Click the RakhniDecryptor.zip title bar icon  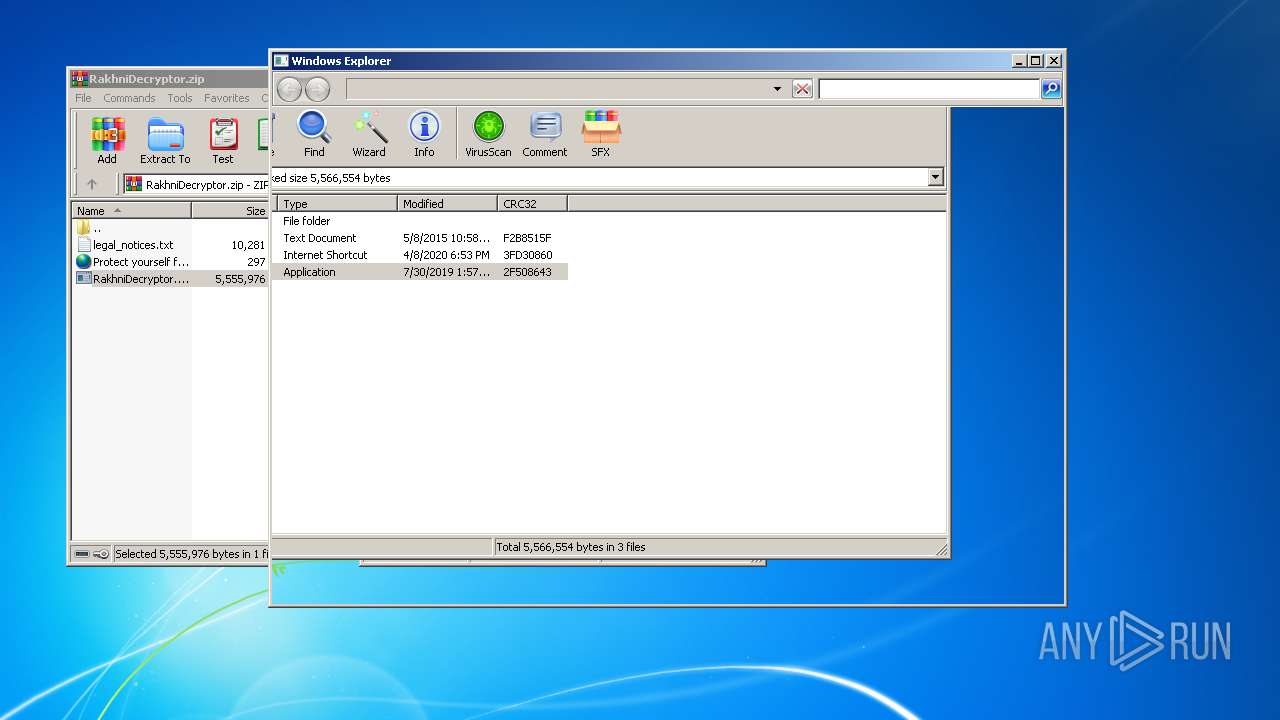[79, 79]
